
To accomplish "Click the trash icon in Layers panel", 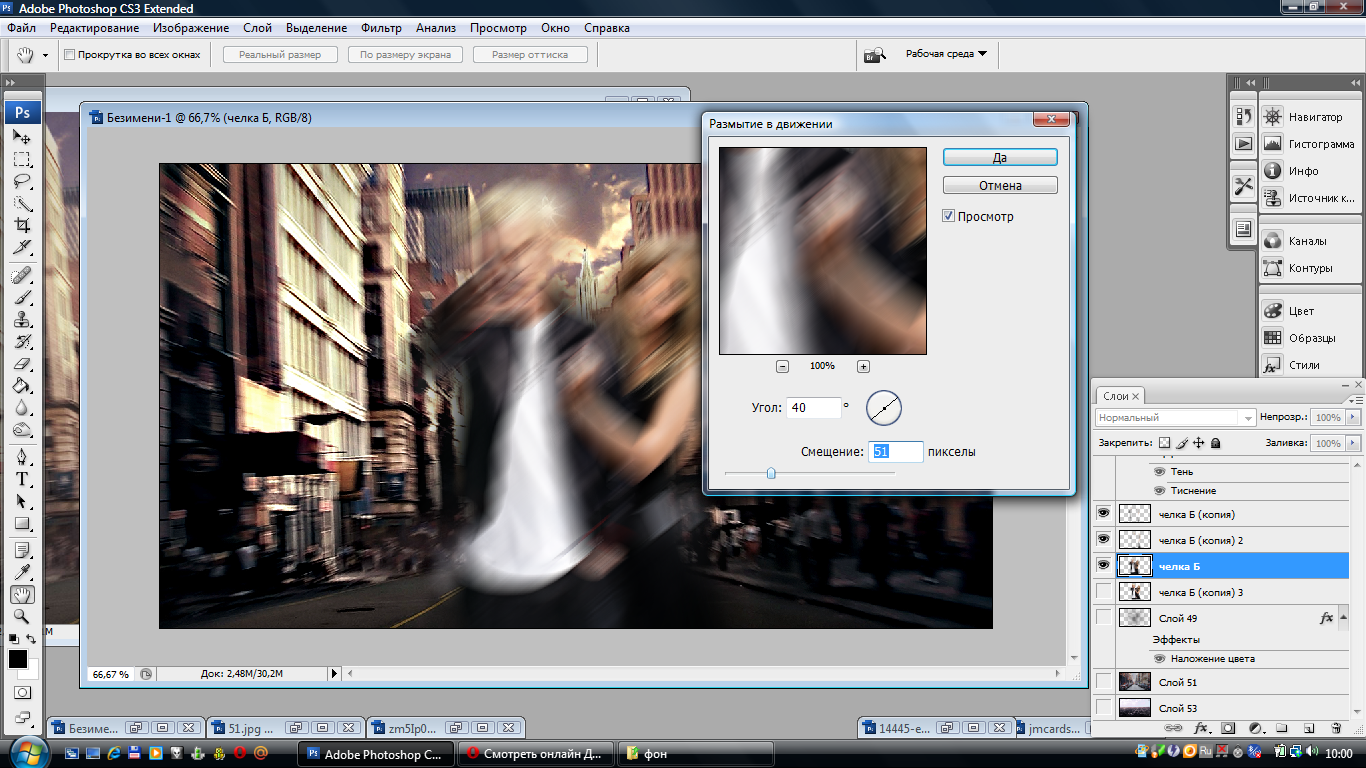I will tap(1336, 728).
